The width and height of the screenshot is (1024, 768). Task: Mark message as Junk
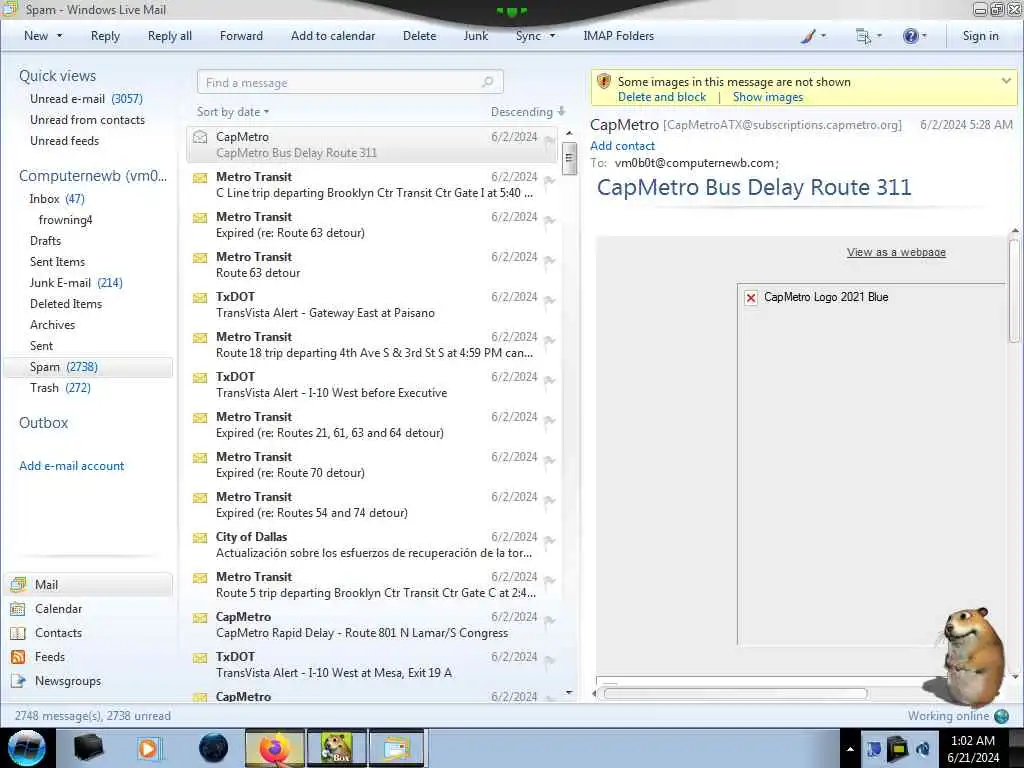[475, 36]
